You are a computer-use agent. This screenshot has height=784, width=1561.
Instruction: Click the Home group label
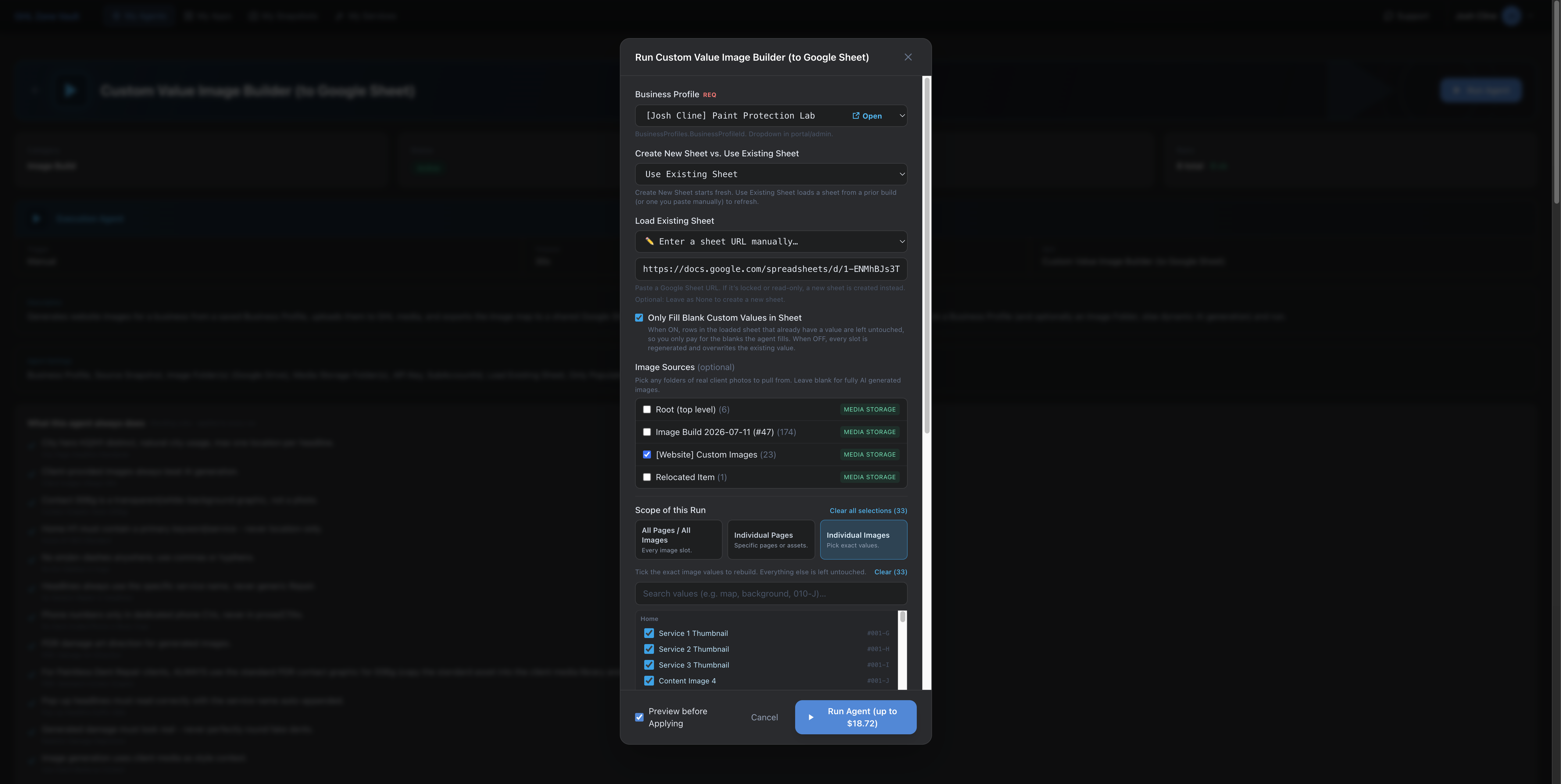(649, 618)
